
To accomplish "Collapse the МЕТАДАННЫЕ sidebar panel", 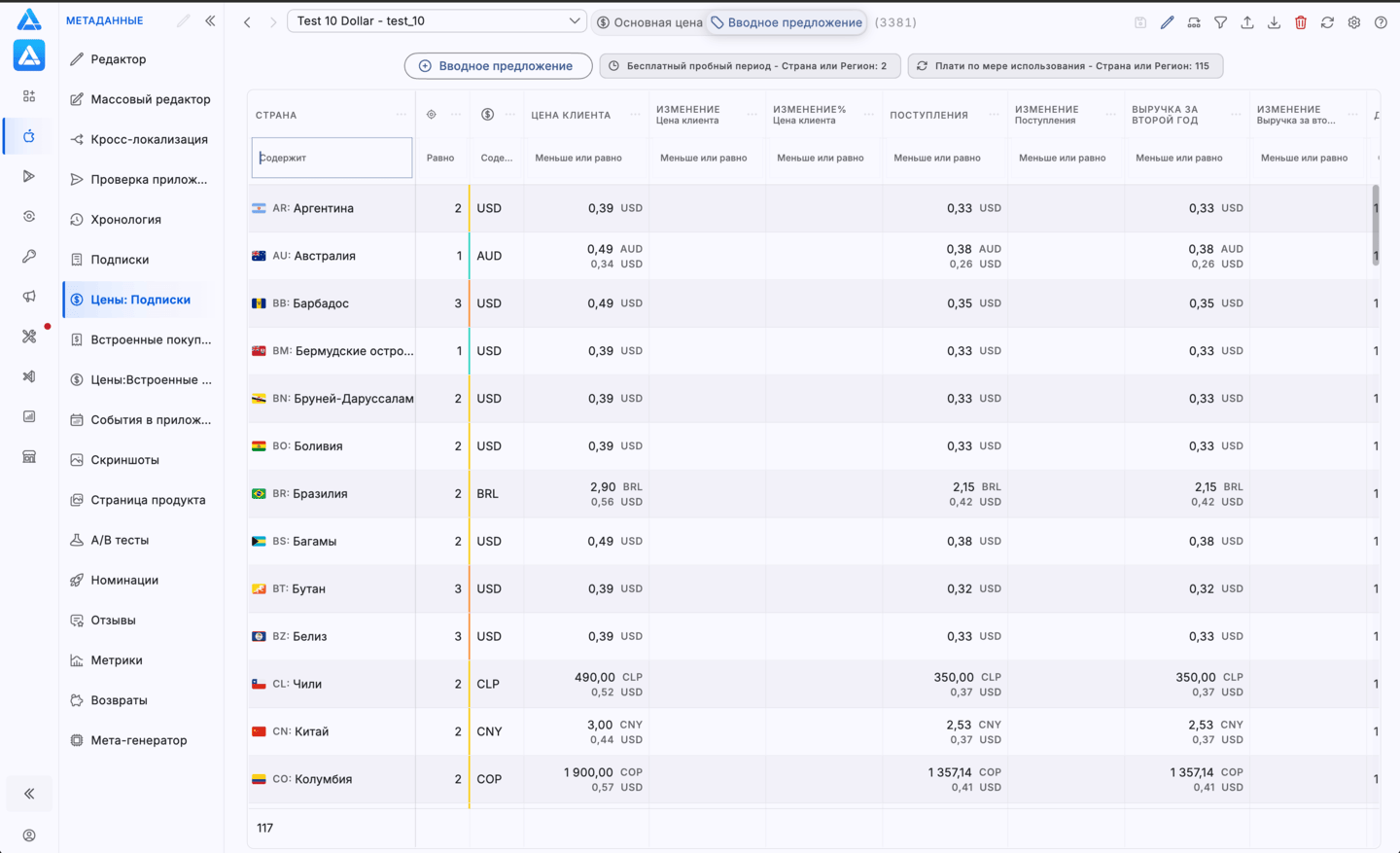I will coord(210,20).
